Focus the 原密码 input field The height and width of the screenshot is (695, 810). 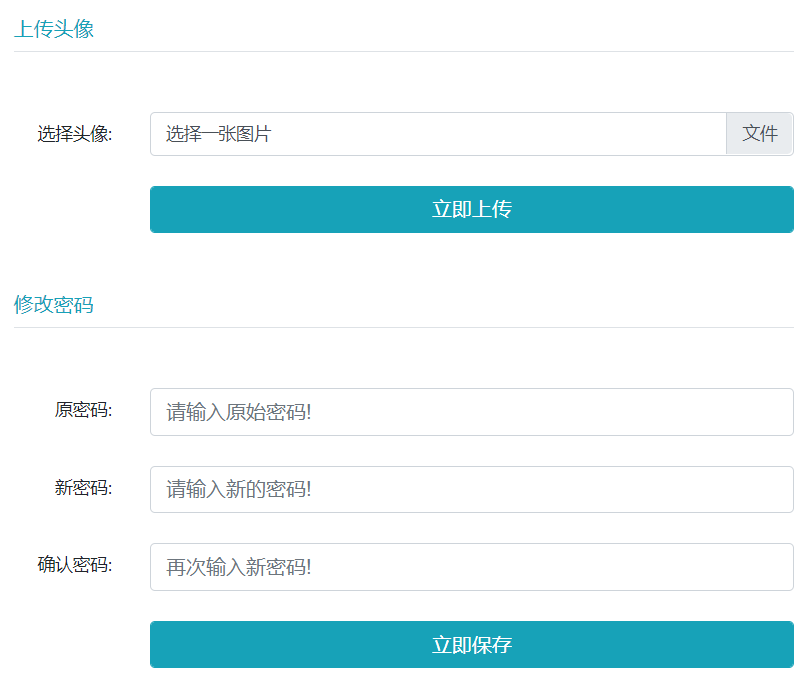pyautogui.click(x=471, y=412)
